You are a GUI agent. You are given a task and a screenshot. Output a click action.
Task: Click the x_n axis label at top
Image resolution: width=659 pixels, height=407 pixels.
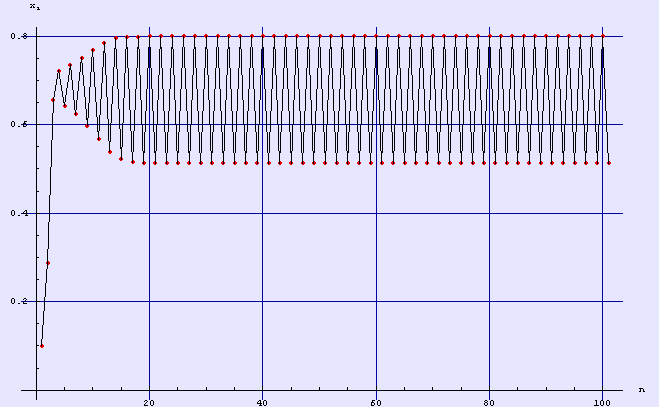click(35, 6)
